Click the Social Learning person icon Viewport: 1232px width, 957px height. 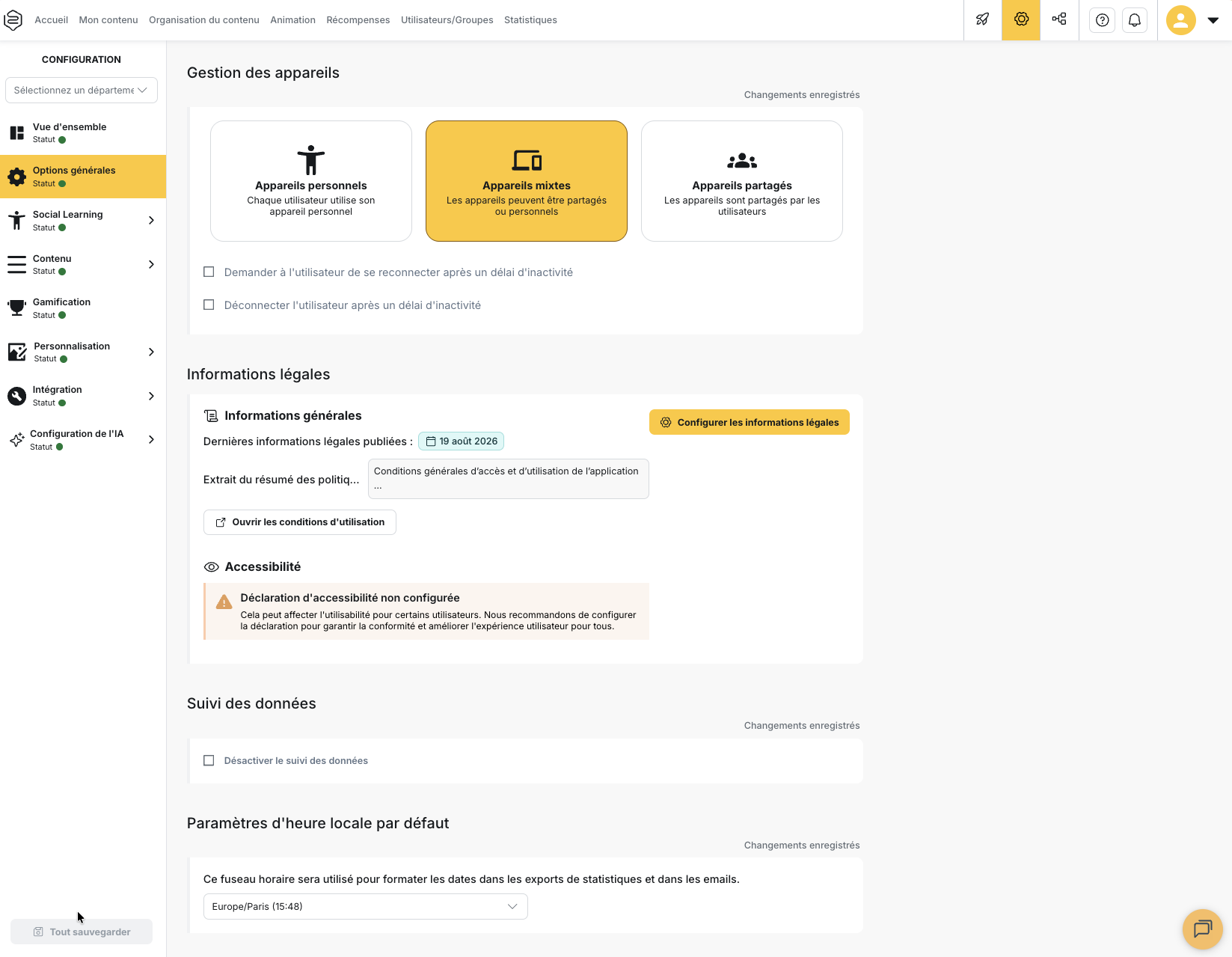tap(16, 221)
